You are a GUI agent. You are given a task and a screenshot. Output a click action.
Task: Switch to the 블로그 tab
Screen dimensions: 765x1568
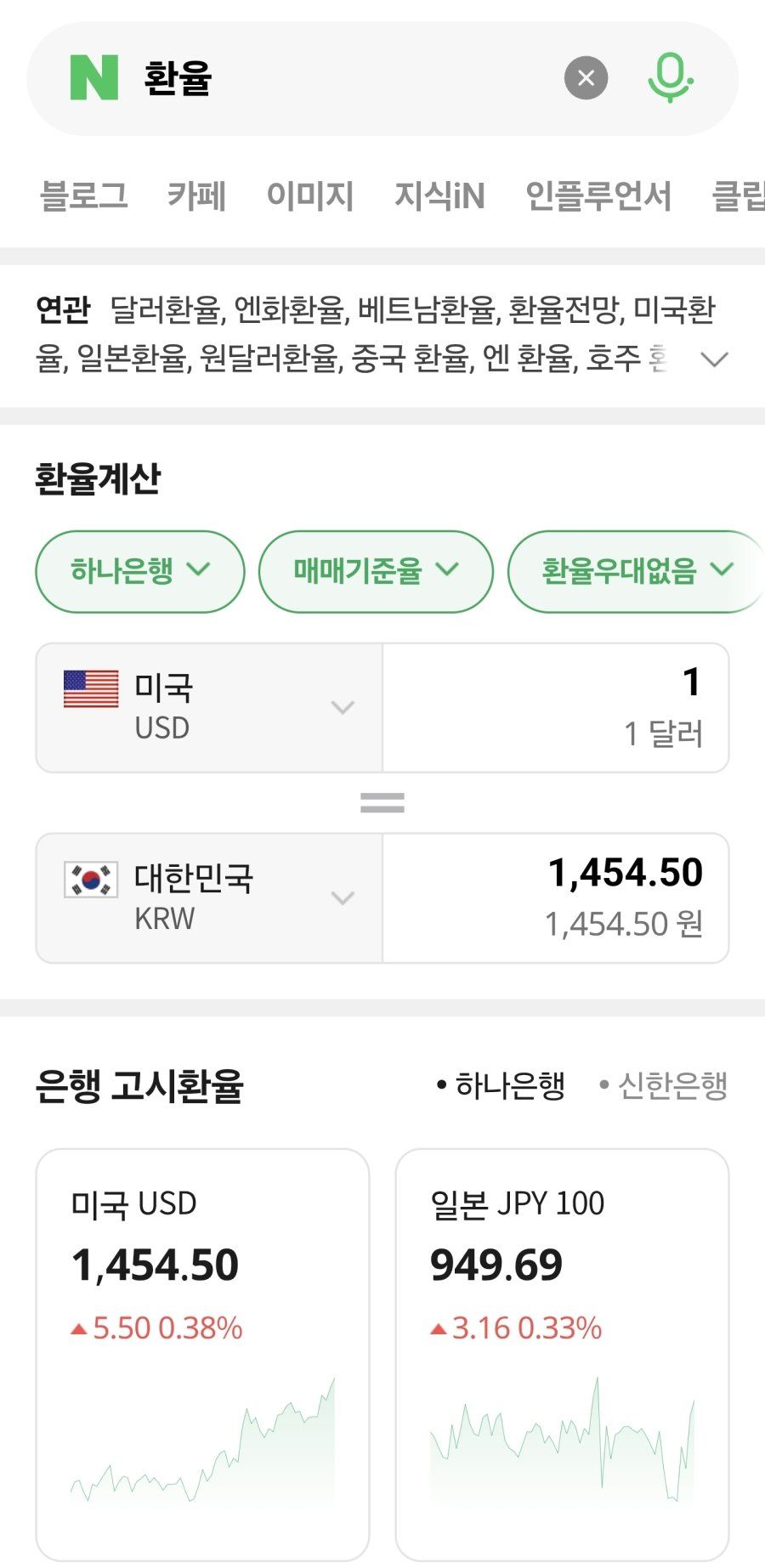[83, 196]
